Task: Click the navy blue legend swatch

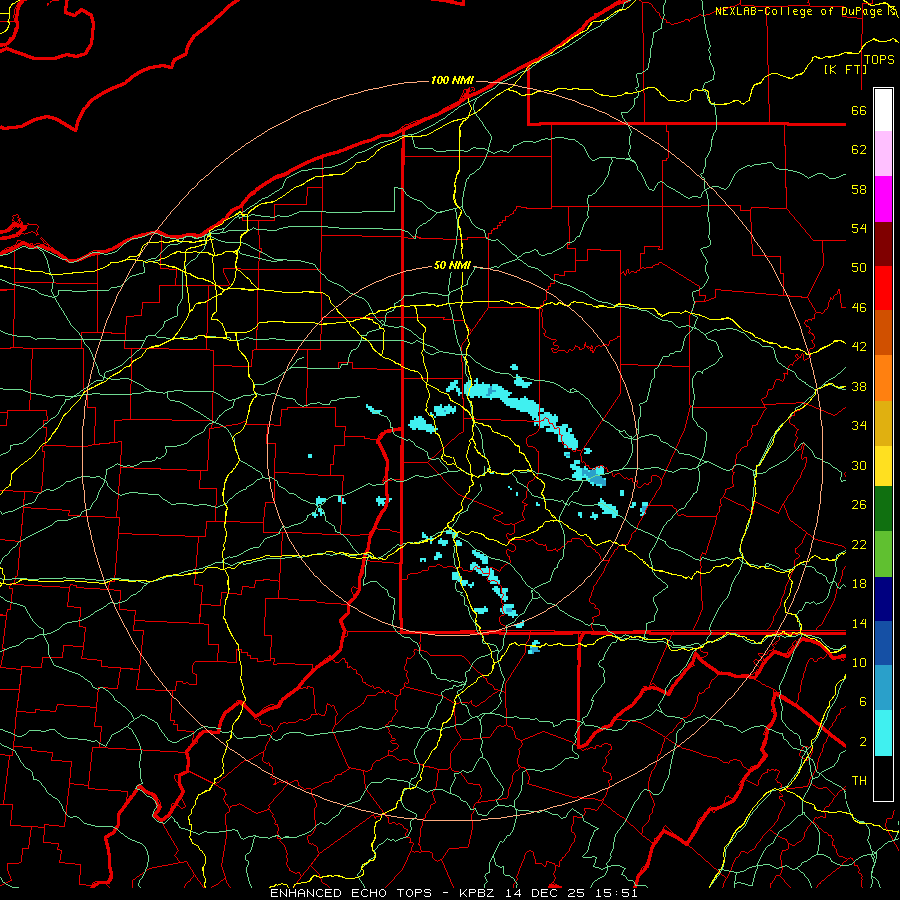Action: 883,599
